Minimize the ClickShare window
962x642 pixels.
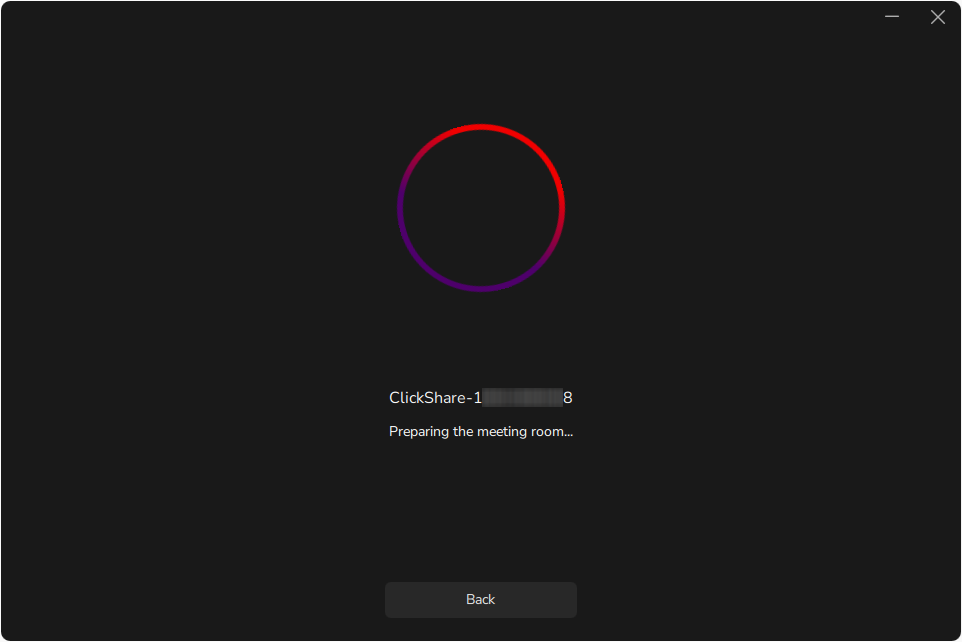(891, 17)
